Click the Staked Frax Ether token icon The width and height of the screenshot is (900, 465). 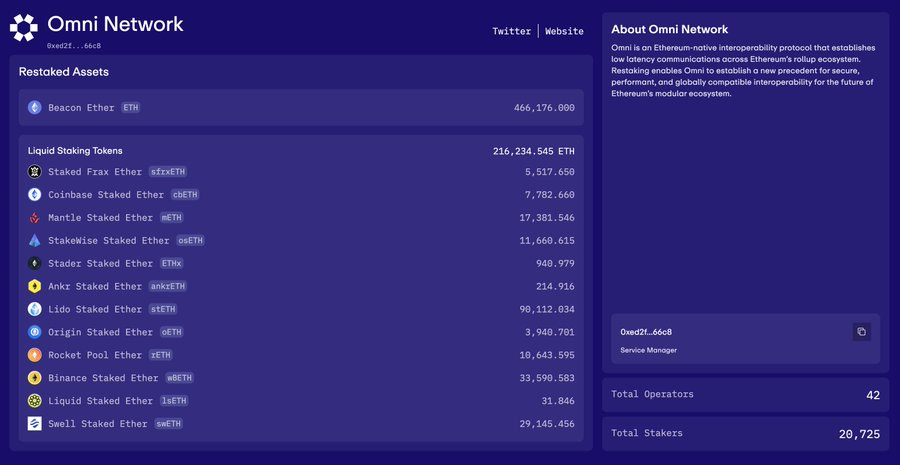click(34, 172)
